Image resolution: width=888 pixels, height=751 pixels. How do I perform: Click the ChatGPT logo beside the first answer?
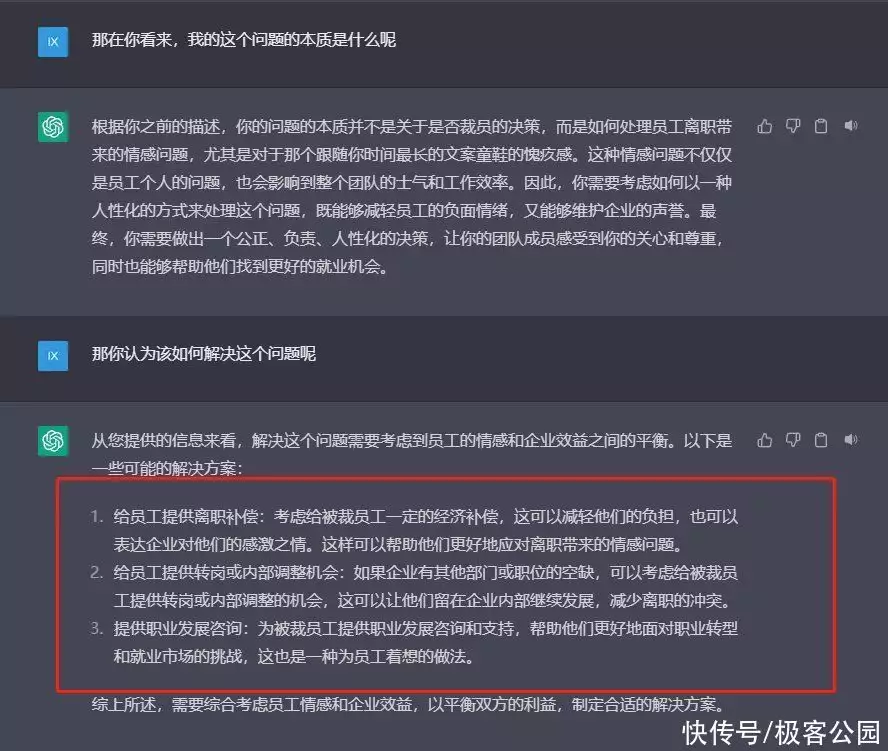coord(53,128)
